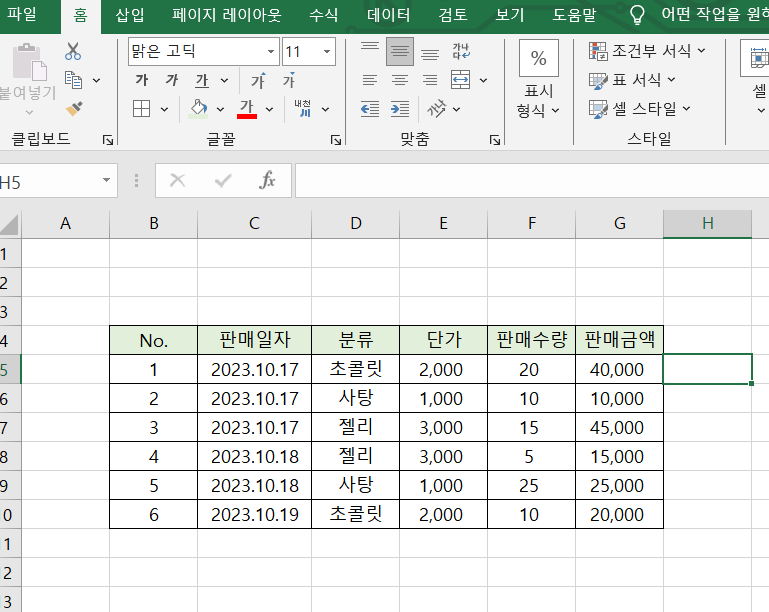Switch to the 수식 tab
Screen dimensions: 769x612
324,15
